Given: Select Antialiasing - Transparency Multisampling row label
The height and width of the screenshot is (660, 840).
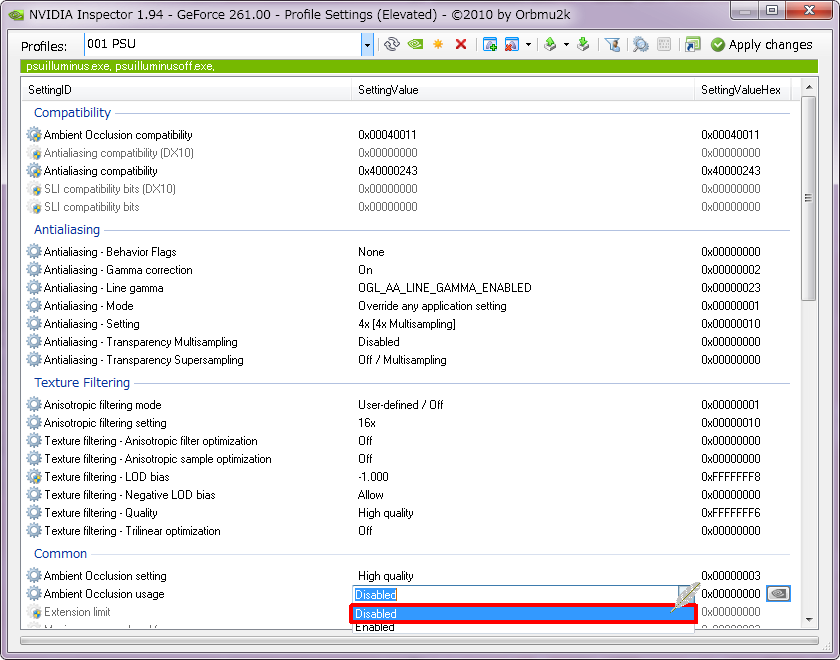Looking at the screenshot, I should (x=140, y=342).
